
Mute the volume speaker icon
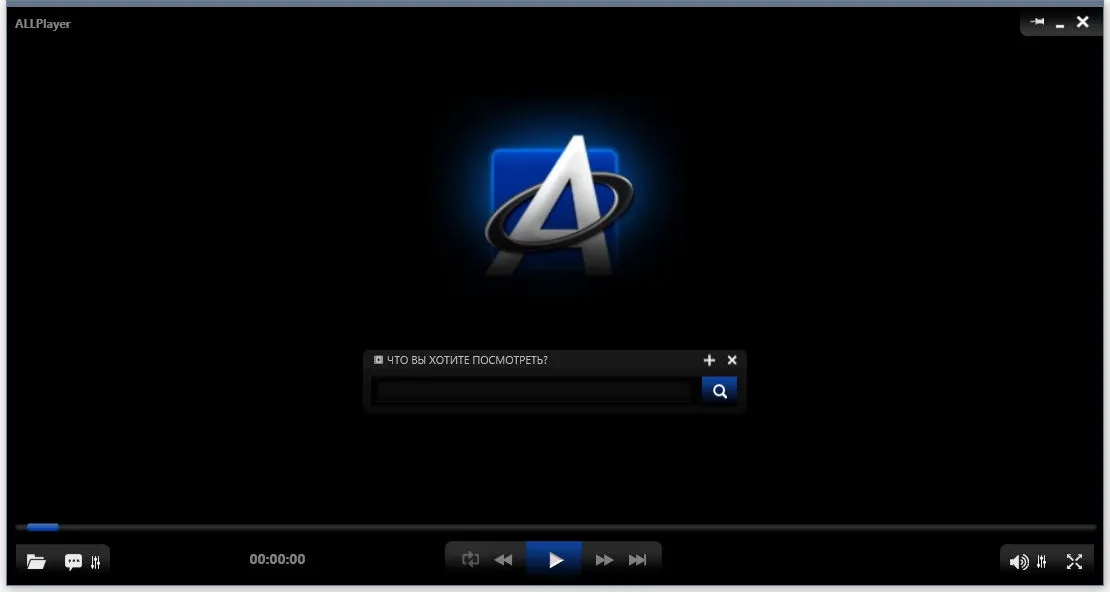point(1019,562)
